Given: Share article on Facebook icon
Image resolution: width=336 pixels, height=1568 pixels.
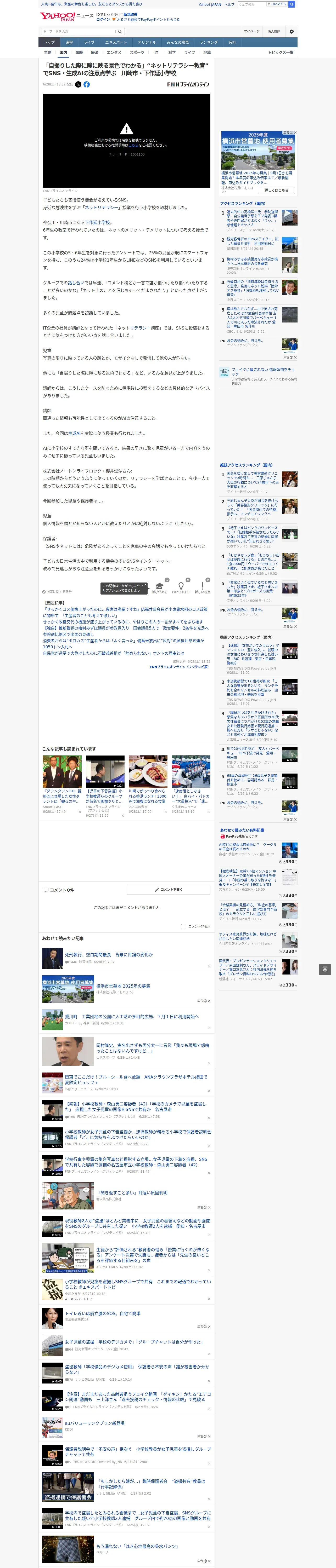Looking at the screenshot, I should click(x=87, y=85).
